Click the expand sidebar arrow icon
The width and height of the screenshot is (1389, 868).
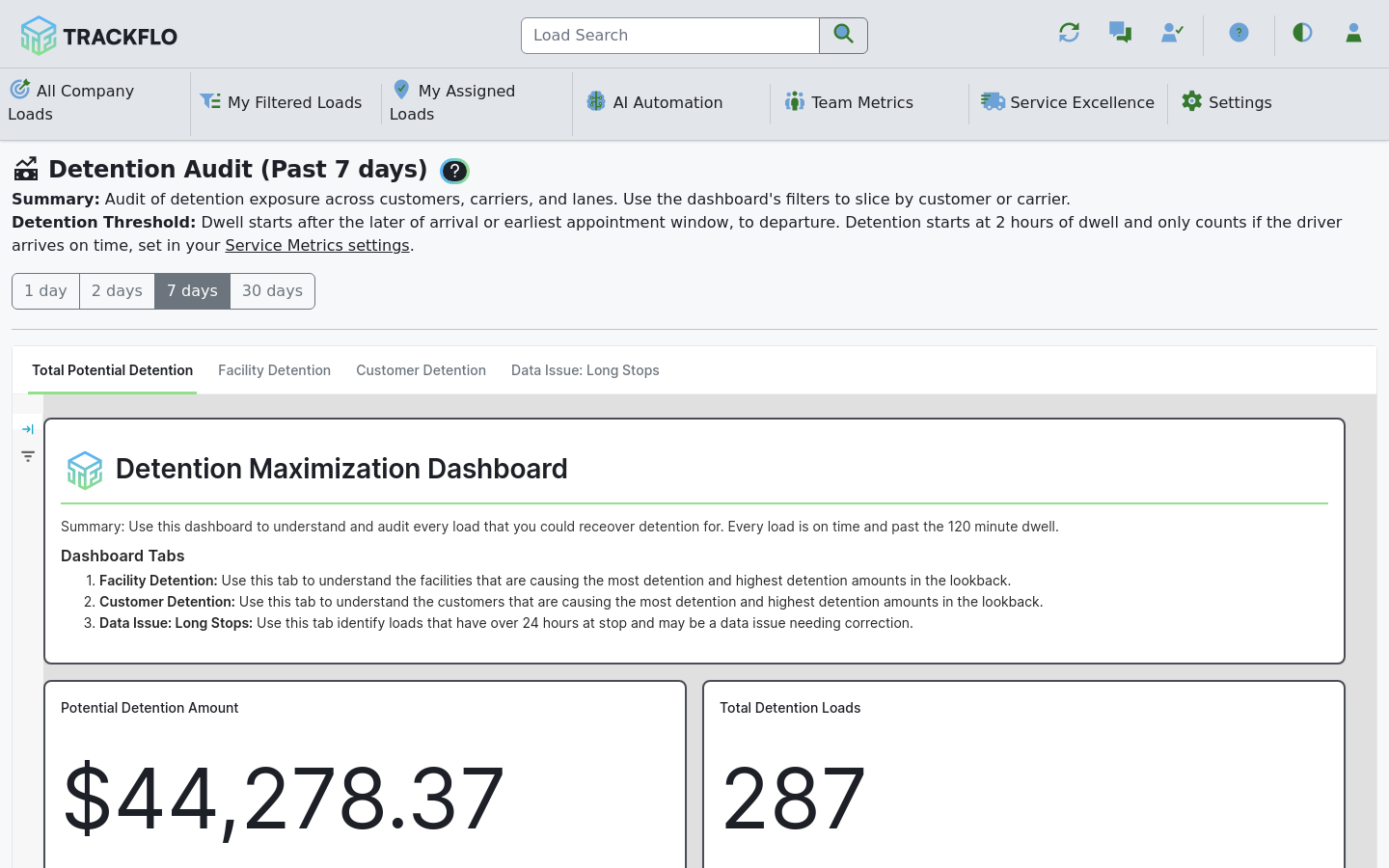[28, 429]
